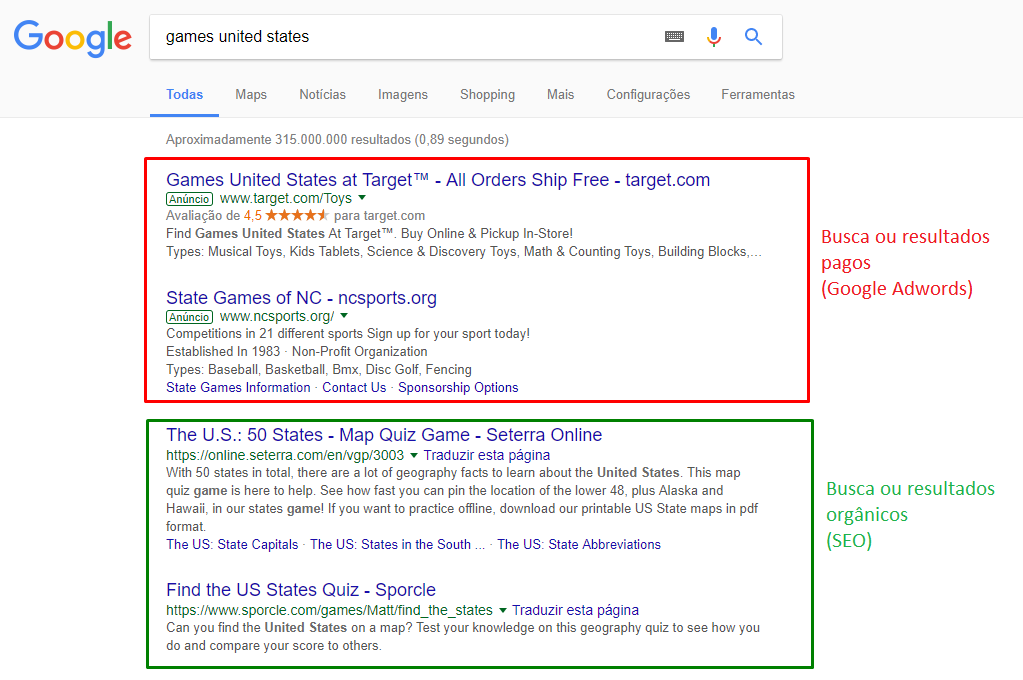Open the Configurações menu
This screenshot has height=680, width=1023.
click(x=648, y=94)
